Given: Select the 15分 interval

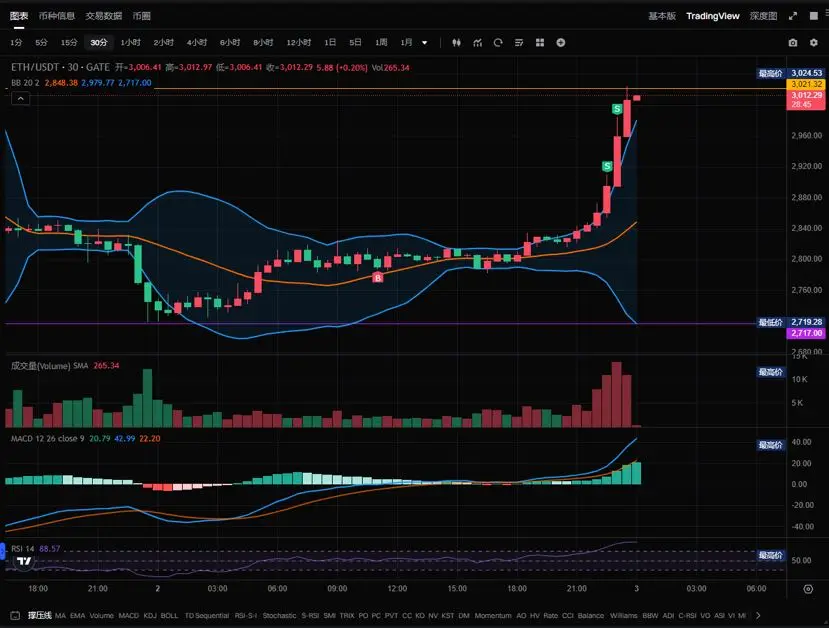Looking at the screenshot, I should (69, 42).
